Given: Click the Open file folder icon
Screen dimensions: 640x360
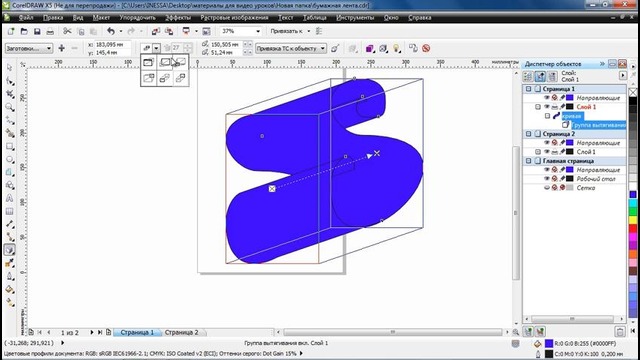Looking at the screenshot, I should pyautogui.click(x=24, y=31).
